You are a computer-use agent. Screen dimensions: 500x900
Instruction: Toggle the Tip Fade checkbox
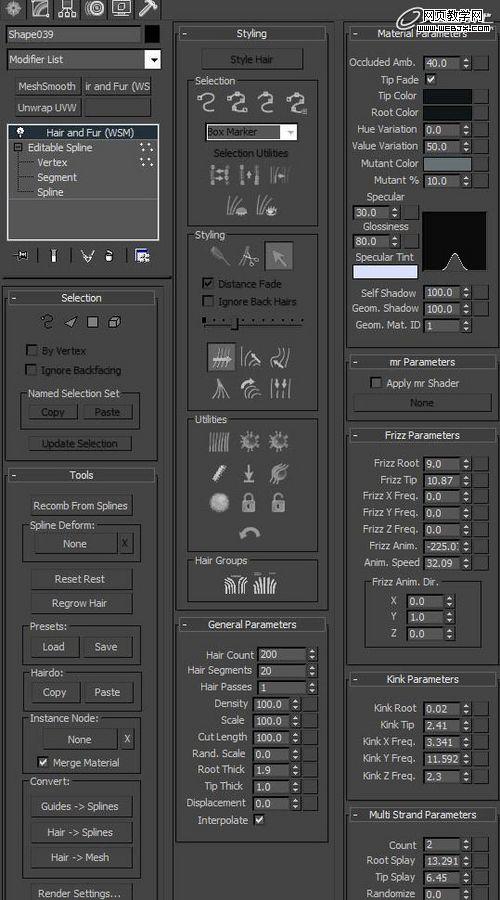point(431,79)
